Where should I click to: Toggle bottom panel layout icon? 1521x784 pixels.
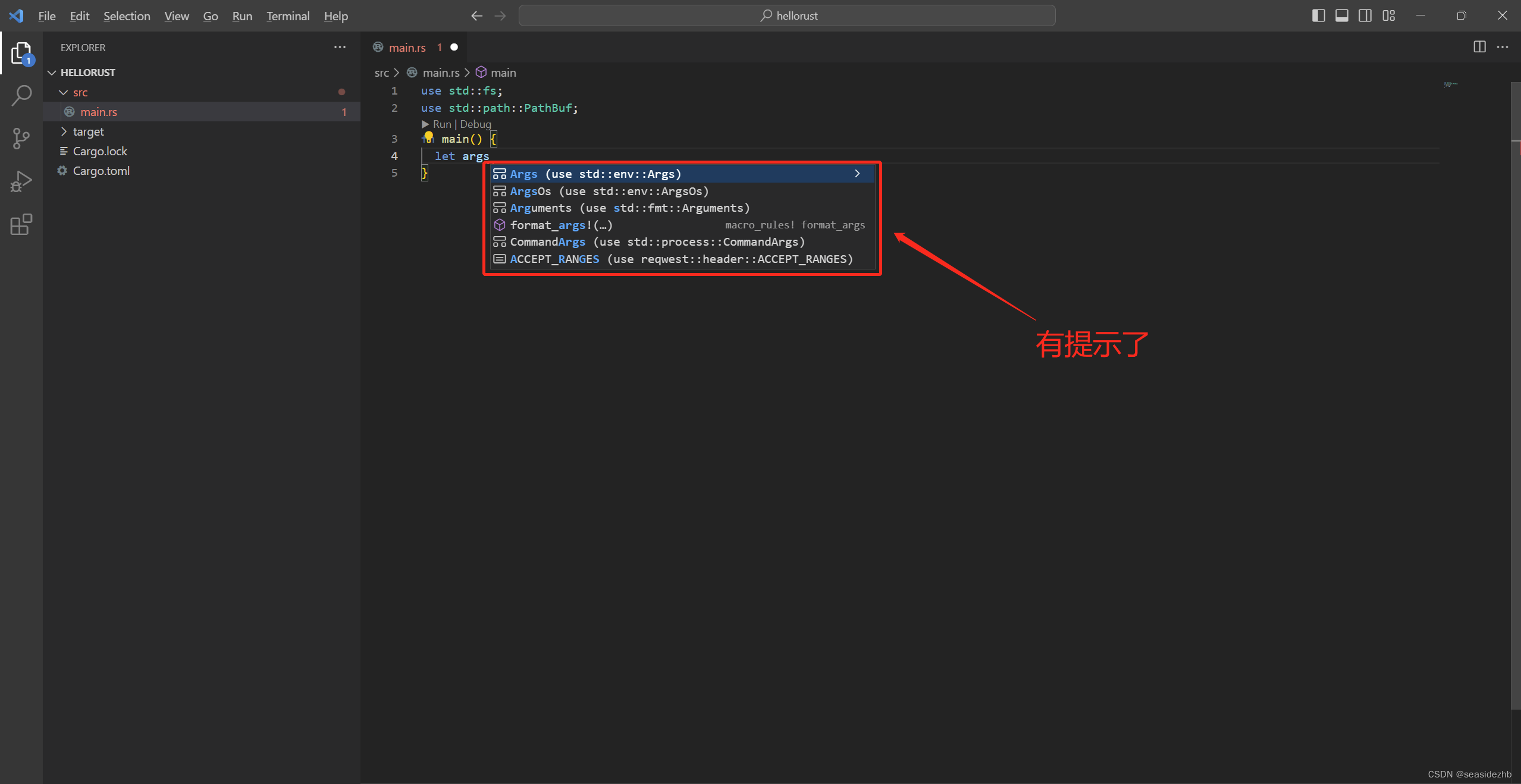[x=1342, y=15]
